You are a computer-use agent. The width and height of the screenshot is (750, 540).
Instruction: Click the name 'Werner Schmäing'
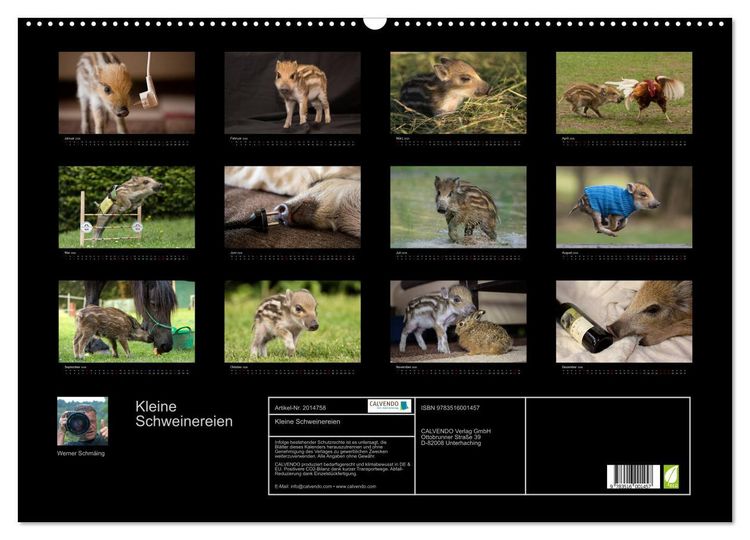81,453
